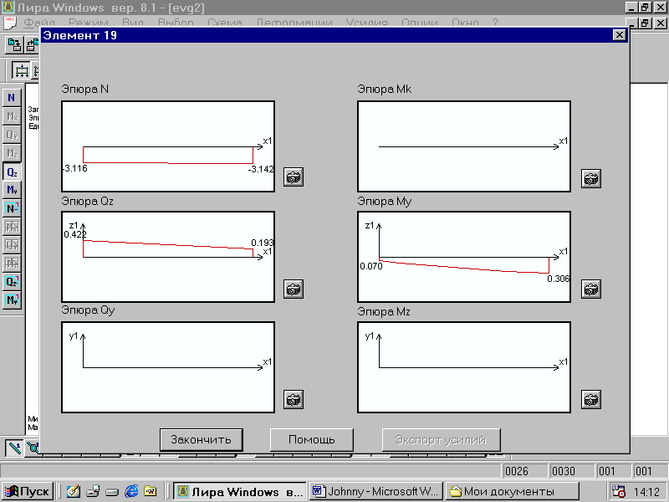Click the value 0.070 in My diagram
Image resolution: width=669 pixels, height=502 pixels.
371,267
